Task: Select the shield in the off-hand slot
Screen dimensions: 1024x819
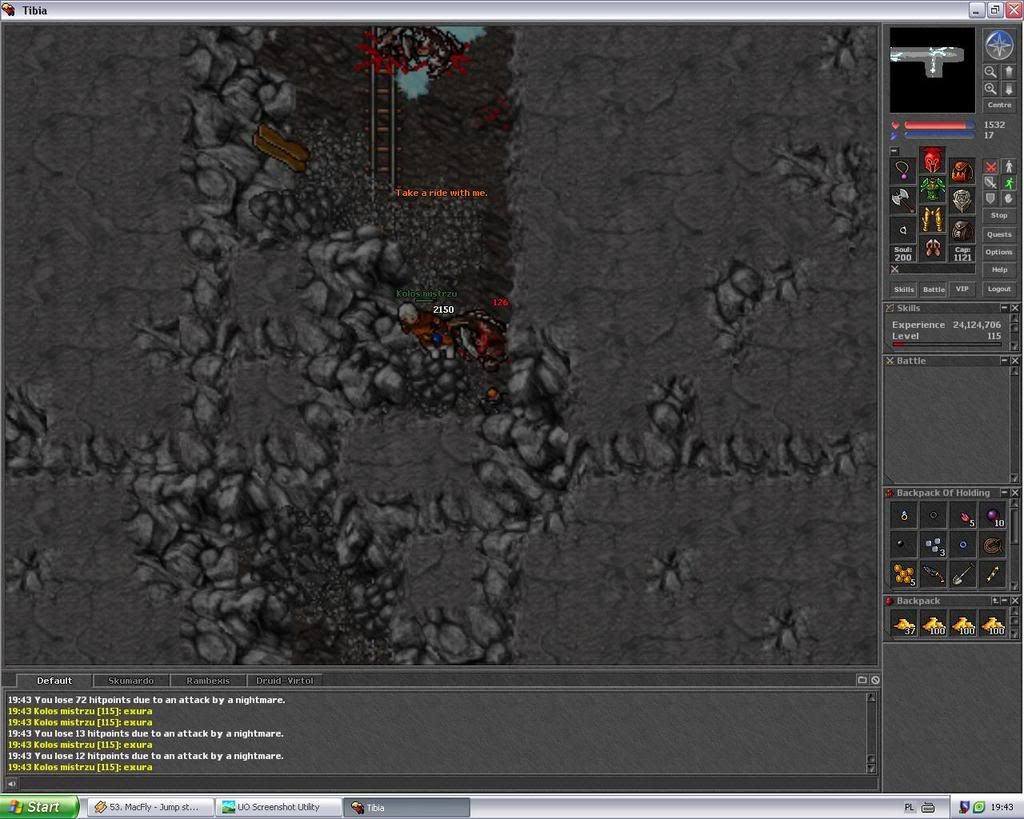Action: point(963,201)
